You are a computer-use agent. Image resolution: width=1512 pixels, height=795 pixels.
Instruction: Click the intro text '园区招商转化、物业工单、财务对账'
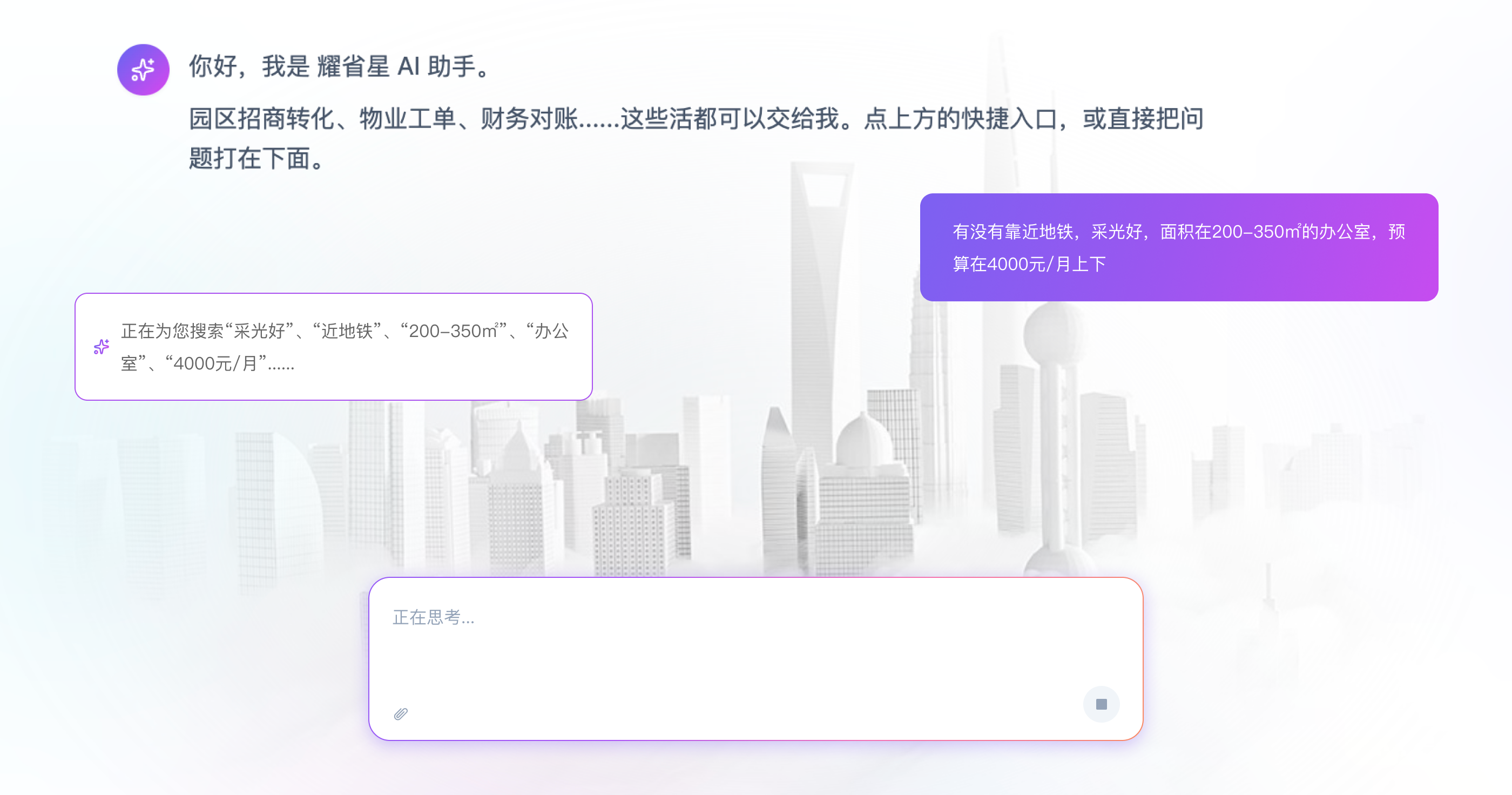click(383, 119)
